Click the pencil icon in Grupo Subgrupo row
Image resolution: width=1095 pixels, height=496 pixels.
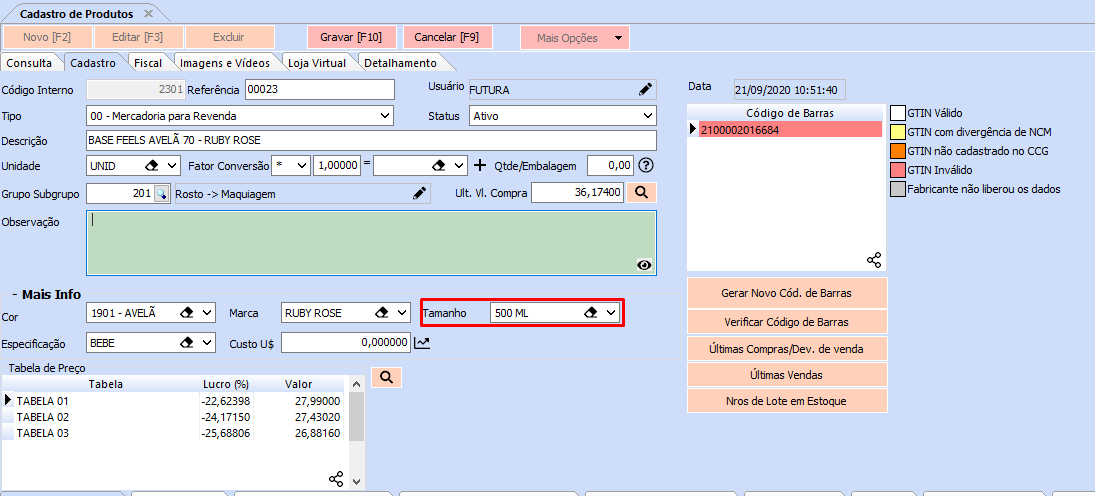[x=419, y=193]
